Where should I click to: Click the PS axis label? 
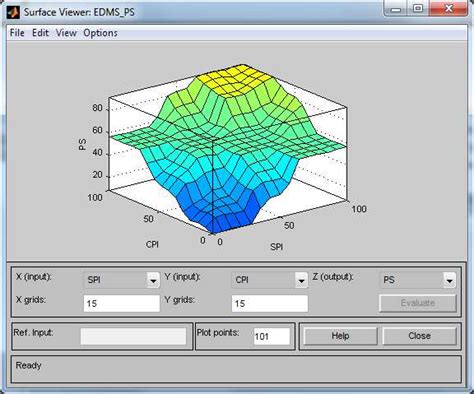82,145
